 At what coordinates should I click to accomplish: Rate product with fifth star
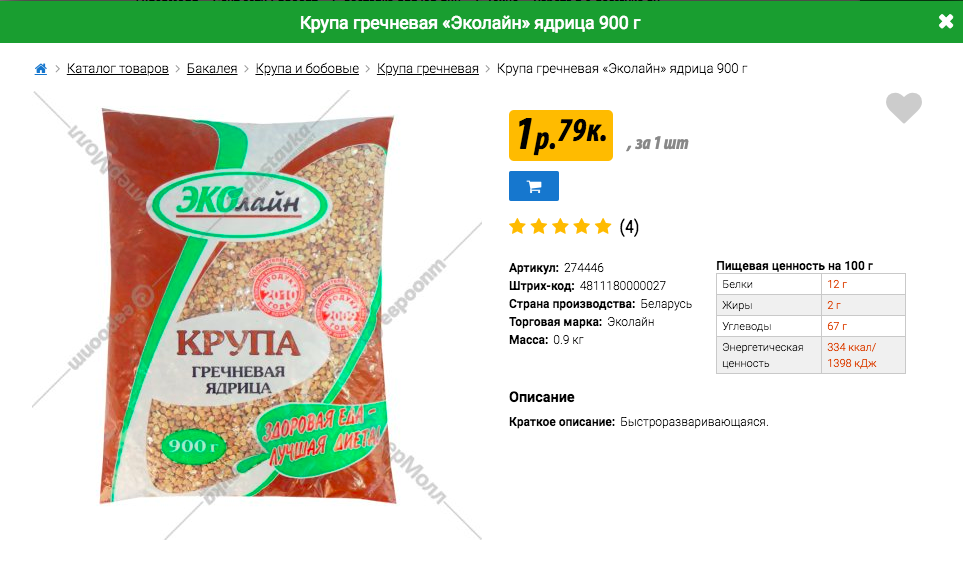(603, 227)
